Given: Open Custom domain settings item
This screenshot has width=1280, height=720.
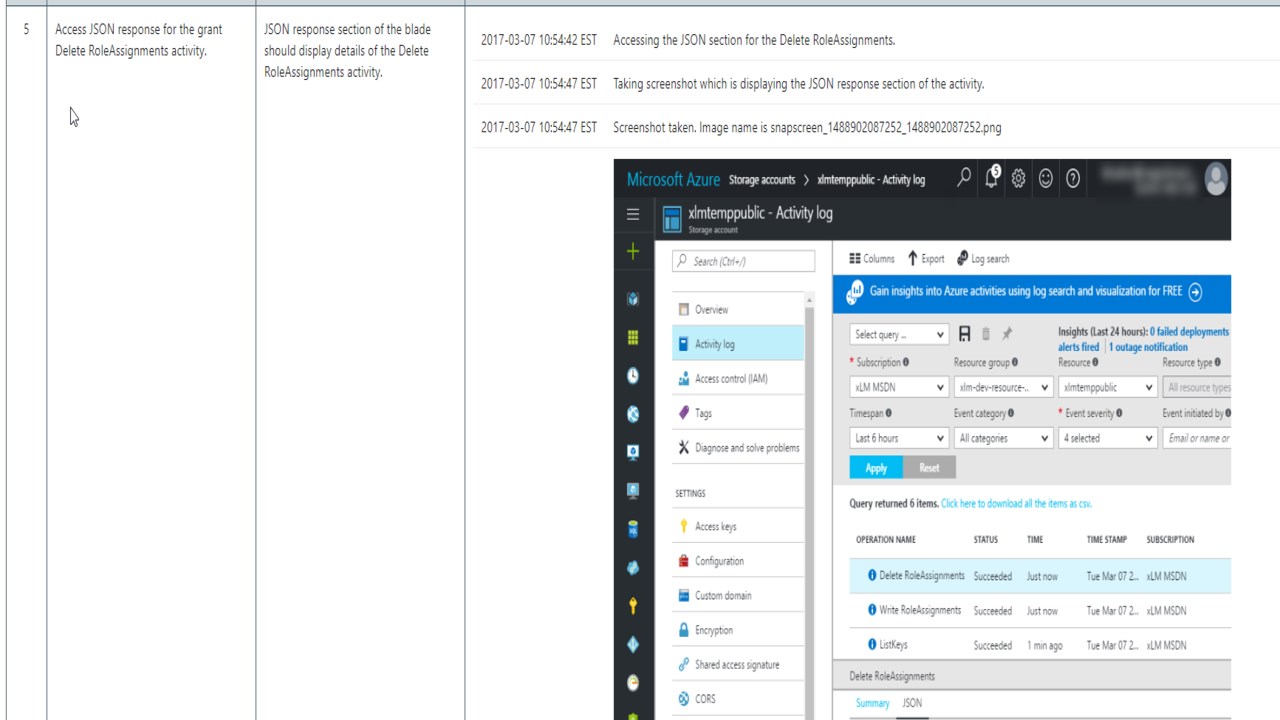Looking at the screenshot, I should pos(738,596).
